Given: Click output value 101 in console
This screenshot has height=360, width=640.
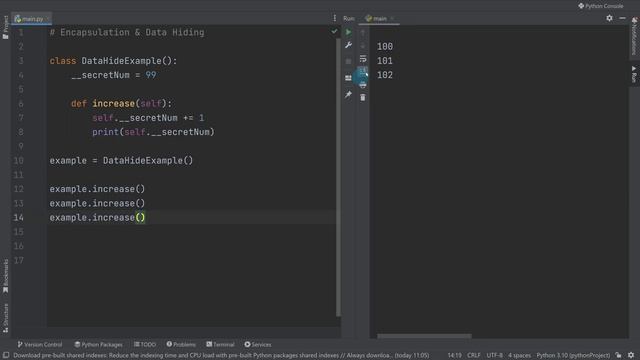Looking at the screenshot, I should point(385,61).
